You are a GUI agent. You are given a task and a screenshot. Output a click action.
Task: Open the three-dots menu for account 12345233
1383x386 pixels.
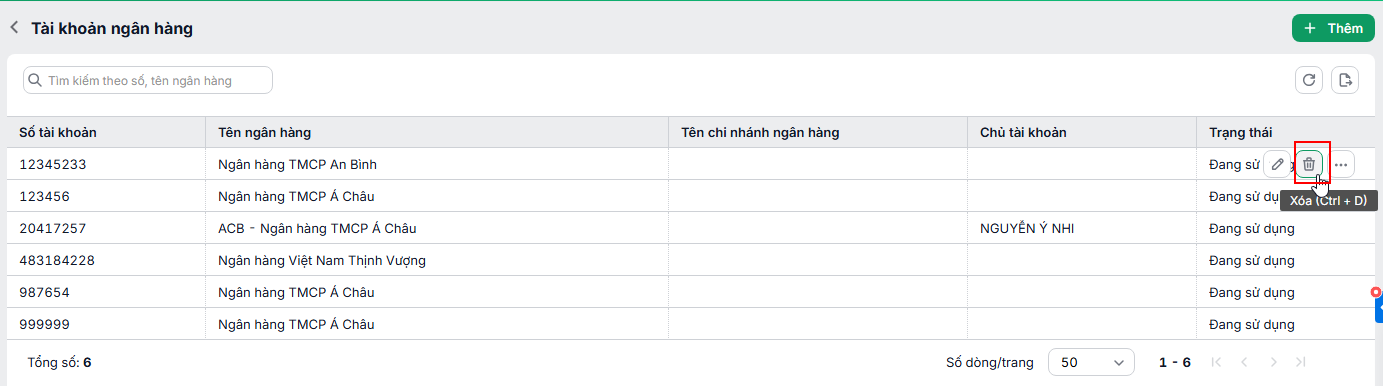1341,164
